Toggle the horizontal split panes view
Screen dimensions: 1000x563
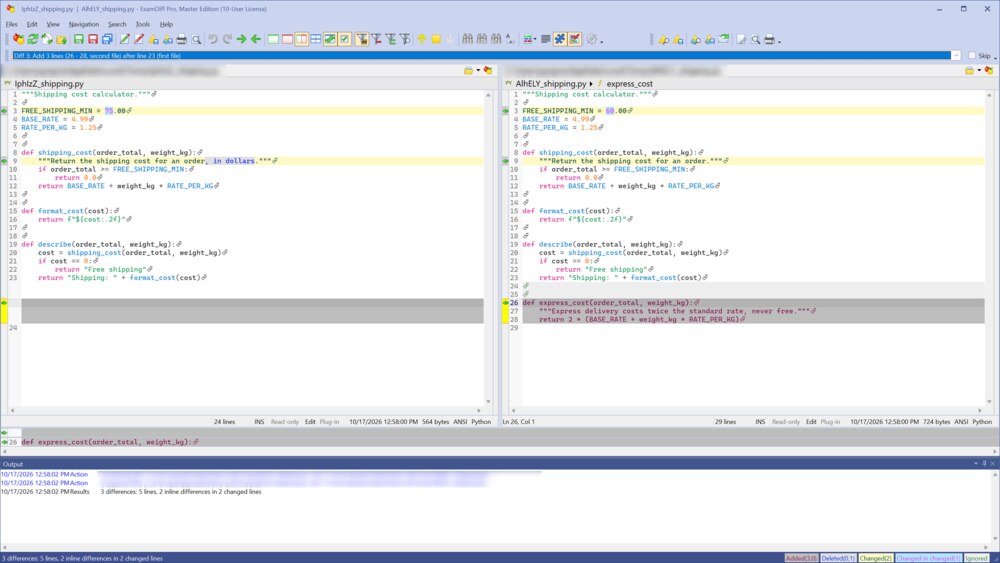[x=316, y=40]
